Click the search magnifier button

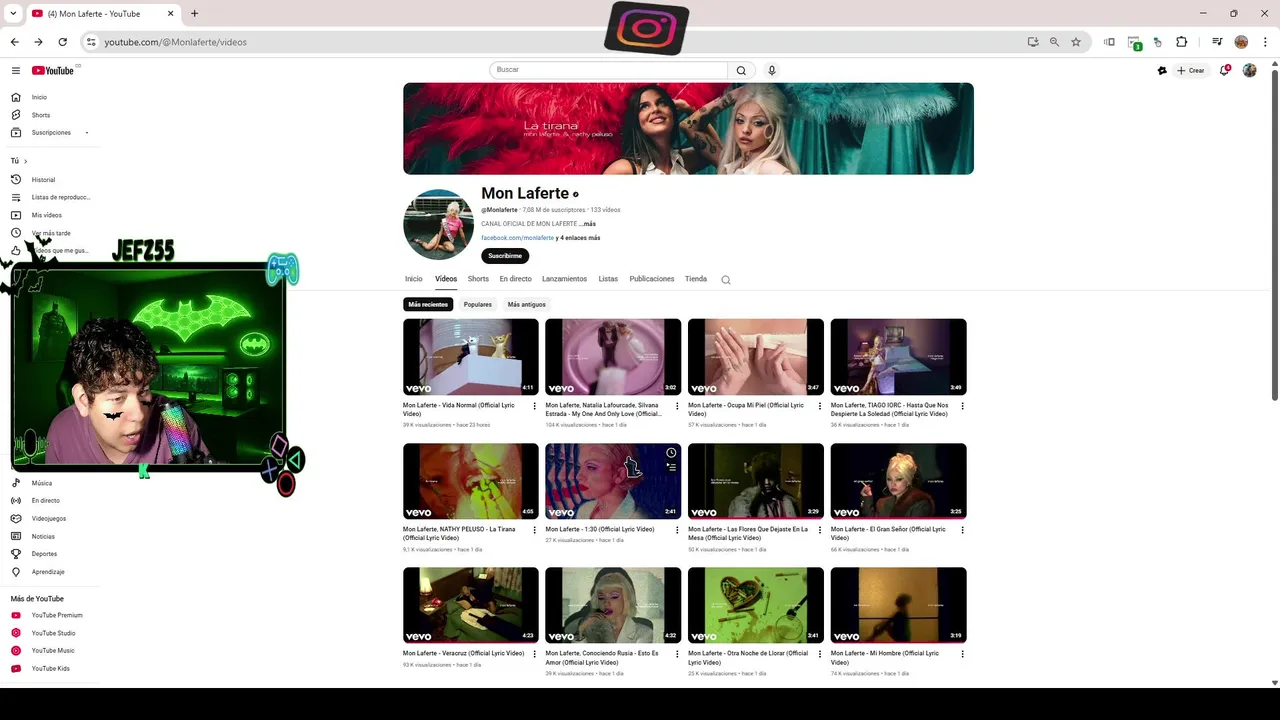741,70
